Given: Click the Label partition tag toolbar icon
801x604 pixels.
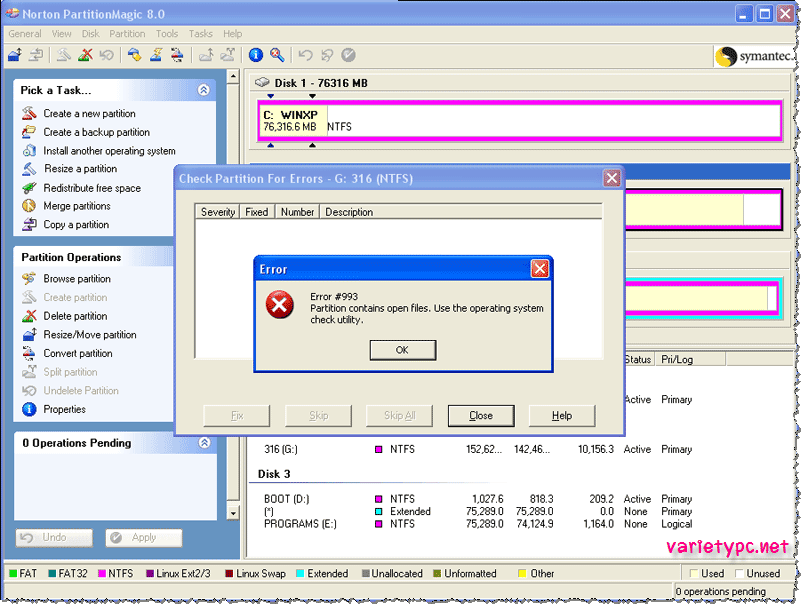Looking at the screenshot, I should 135,55.
